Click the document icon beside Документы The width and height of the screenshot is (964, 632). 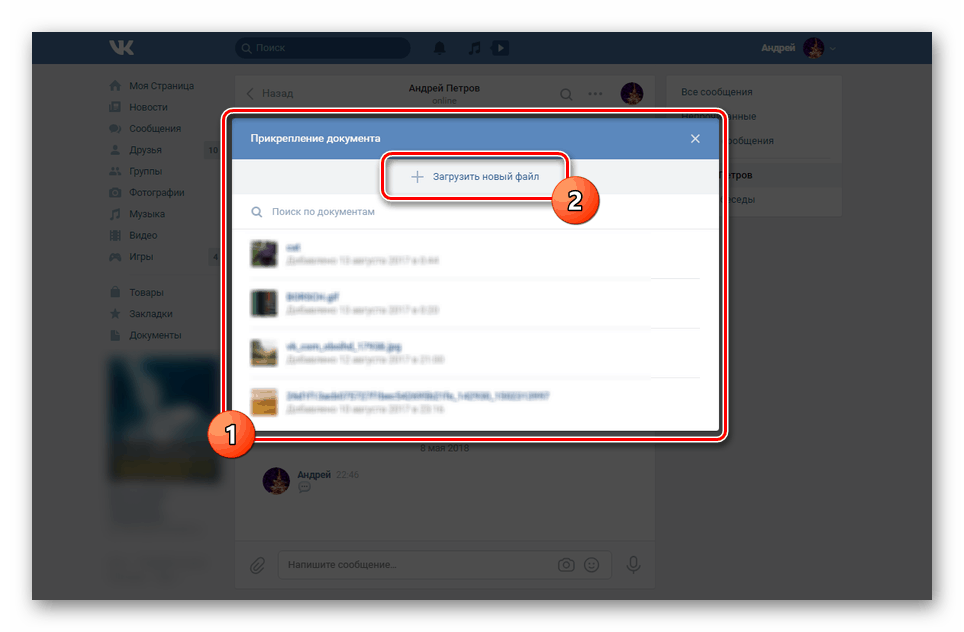click(x=115, y=335)
